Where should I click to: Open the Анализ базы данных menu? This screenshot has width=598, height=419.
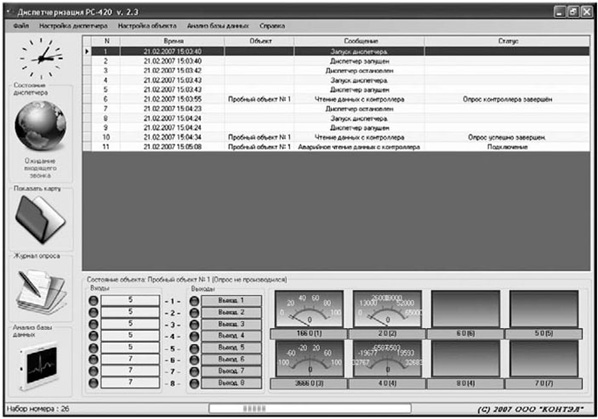pos(218,26)
